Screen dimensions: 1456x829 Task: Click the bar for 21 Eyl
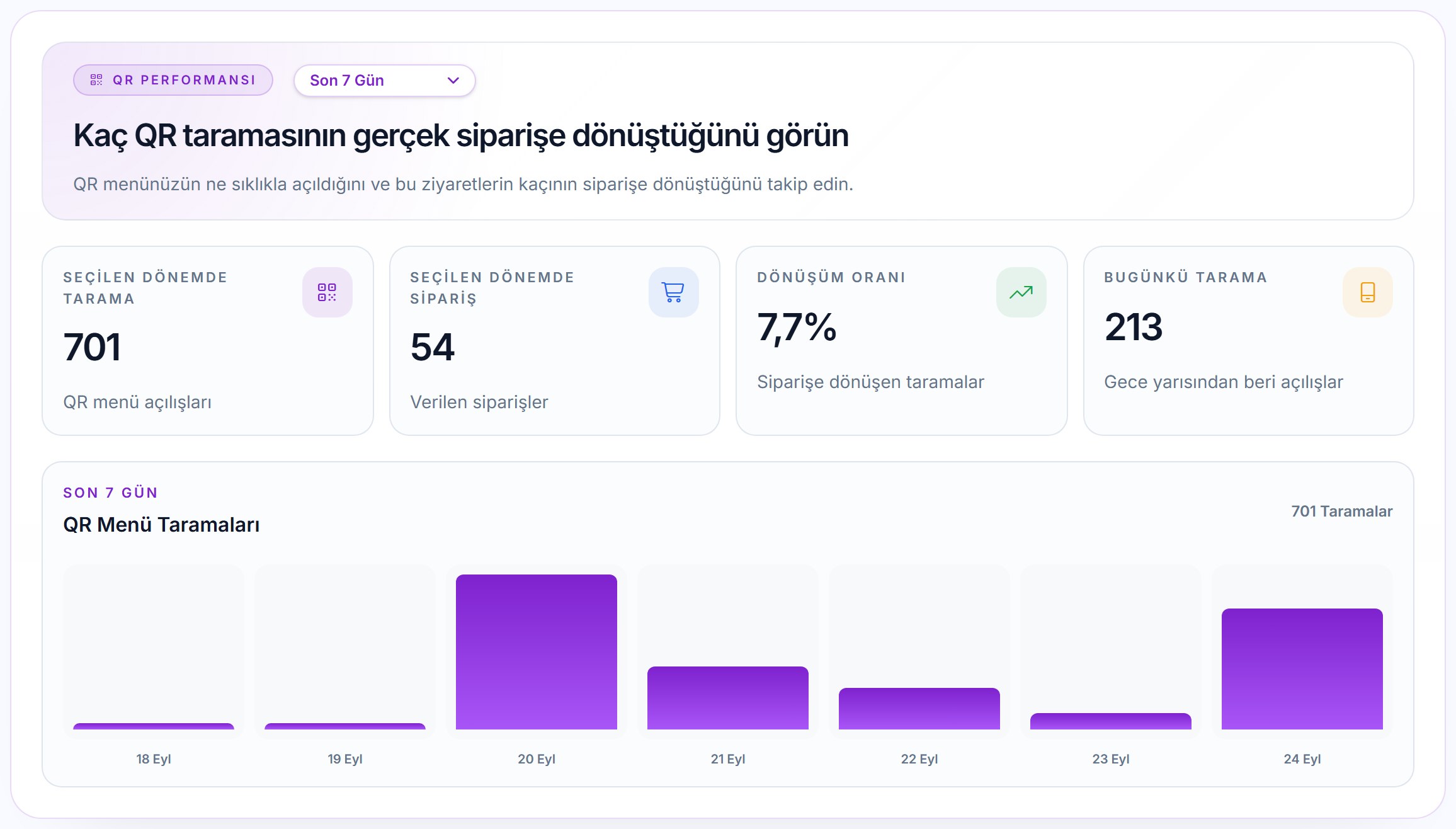click(728, 698)
